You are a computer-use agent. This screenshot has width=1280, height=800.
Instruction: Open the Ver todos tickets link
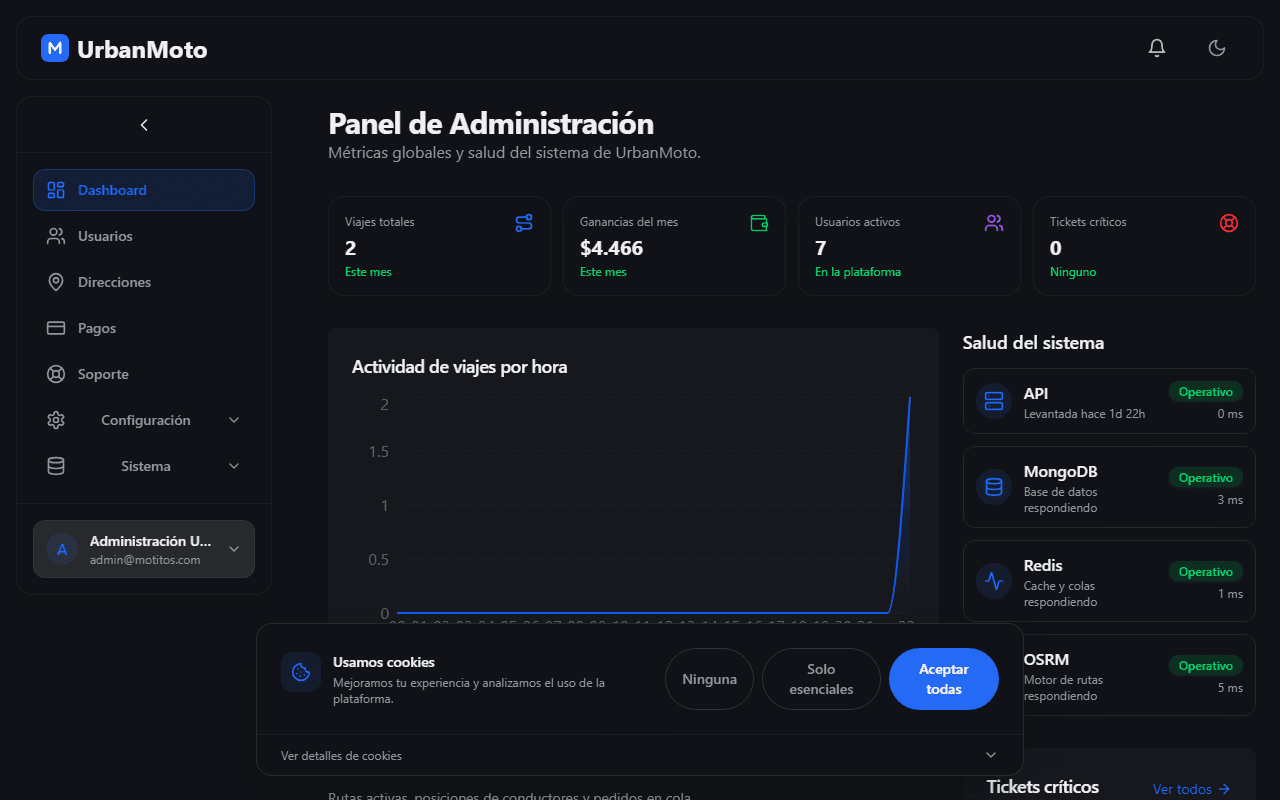tap(1191, 789)
